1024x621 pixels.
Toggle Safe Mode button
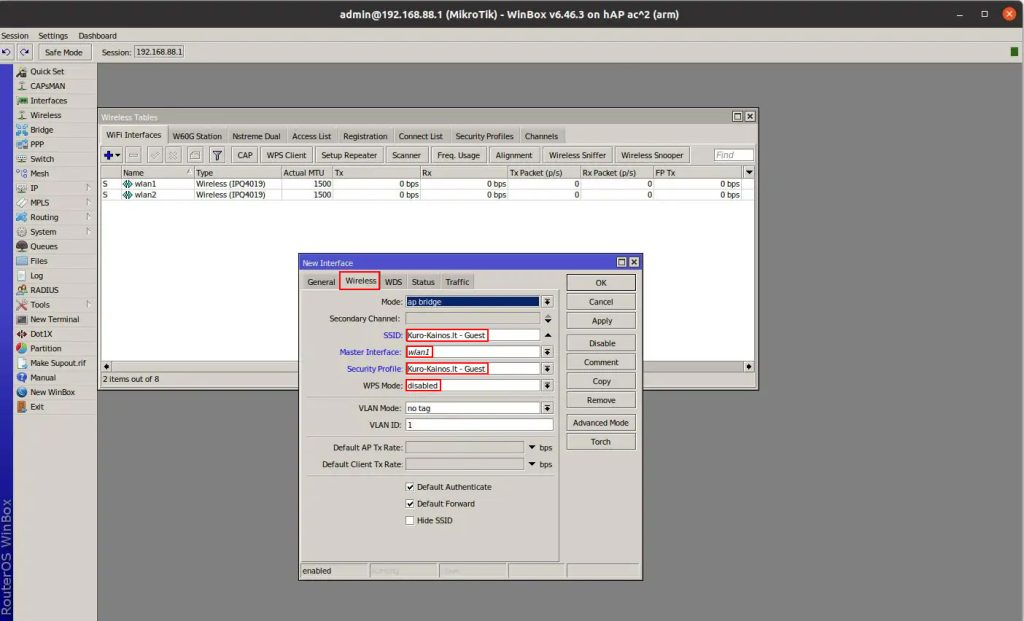[x=63, y=52]
